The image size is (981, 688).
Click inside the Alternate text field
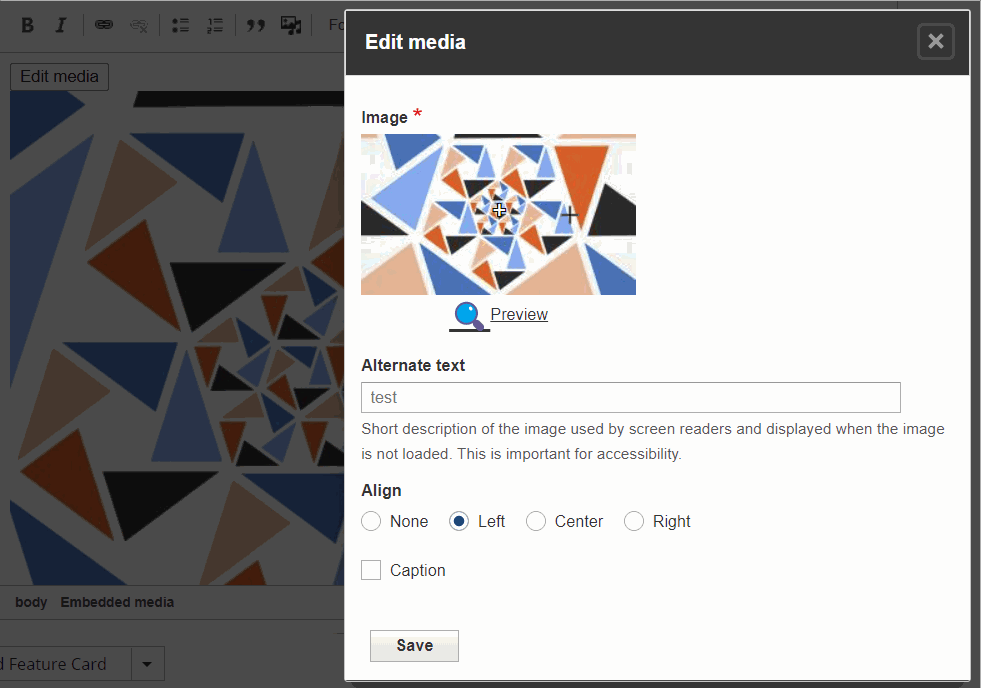pyautogui.click(x=630, y=397)
